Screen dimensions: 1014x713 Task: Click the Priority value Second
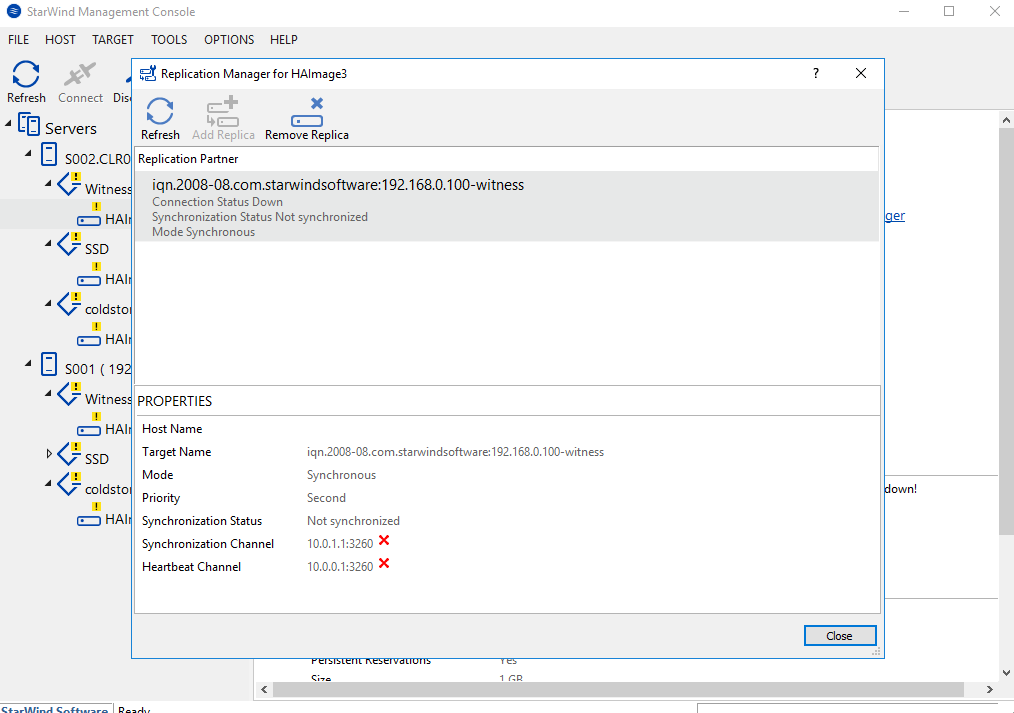(x=326, y=498)
